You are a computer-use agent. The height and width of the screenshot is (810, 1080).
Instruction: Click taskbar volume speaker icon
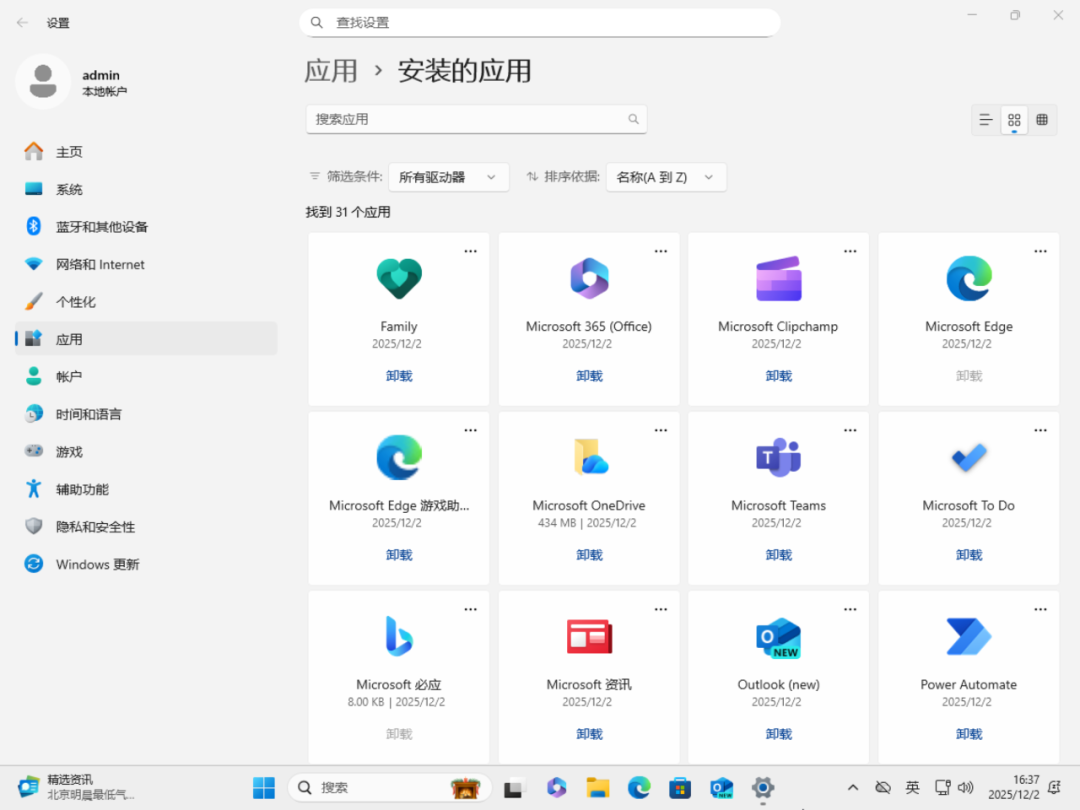click(x=966, y=787)
